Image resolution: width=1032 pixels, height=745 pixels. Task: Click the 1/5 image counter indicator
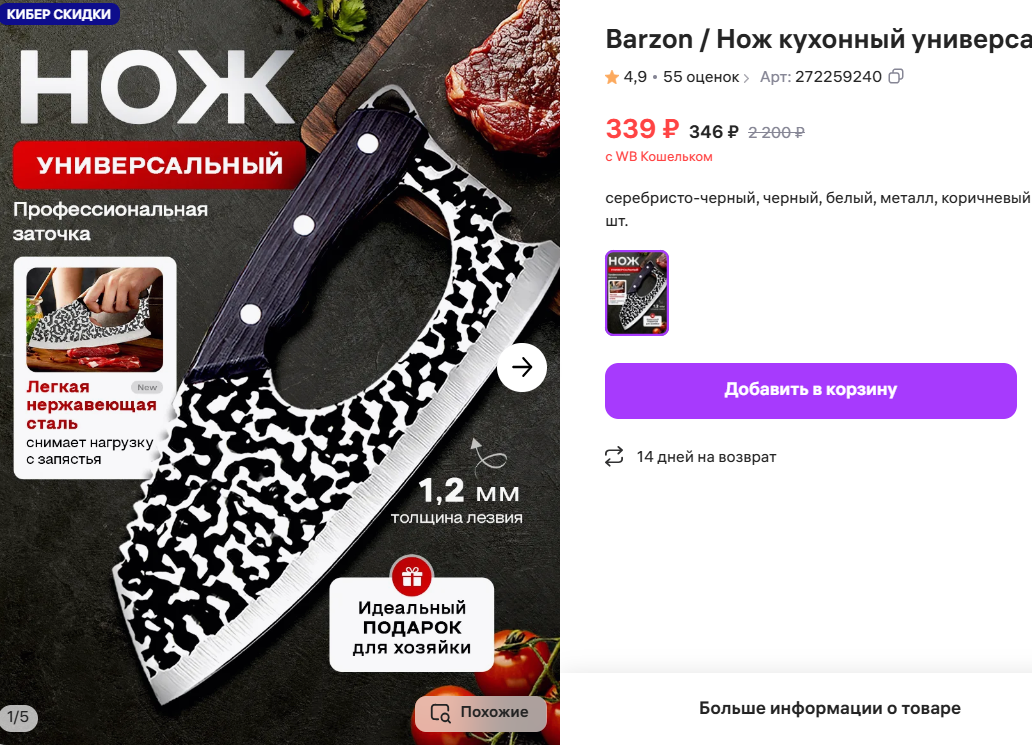click(18, 717)
